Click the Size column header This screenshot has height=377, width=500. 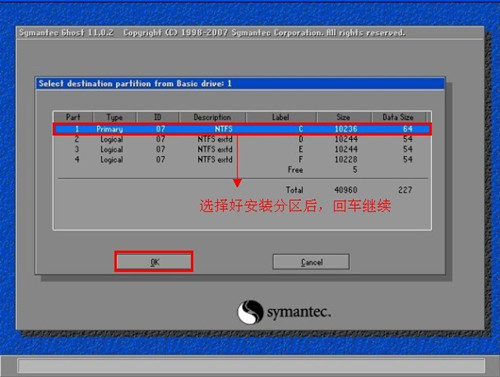(344, 117)
